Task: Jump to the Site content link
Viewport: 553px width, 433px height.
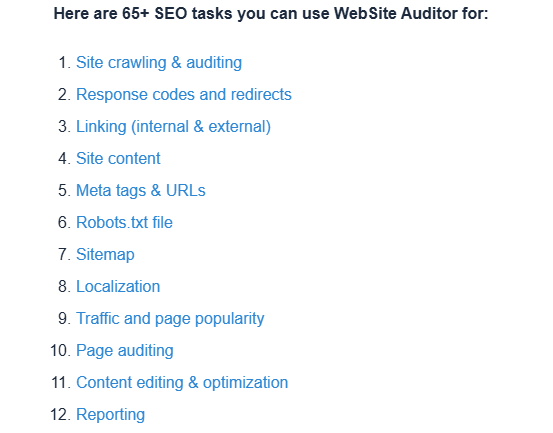Action: (118, 158)
